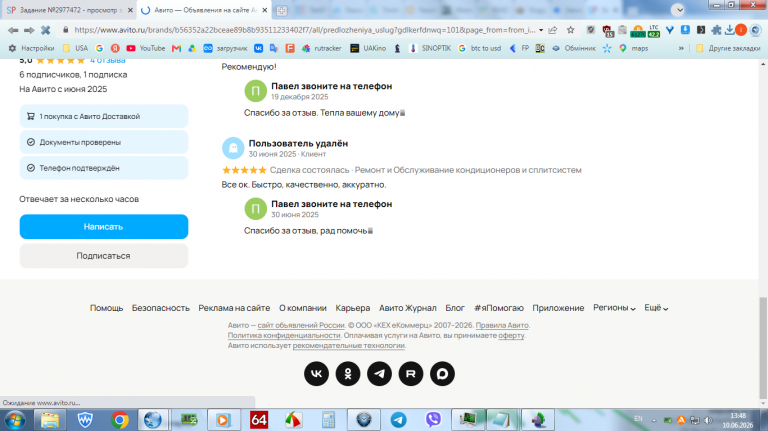Open Политика конфиденциальности link

click(284, 335)
